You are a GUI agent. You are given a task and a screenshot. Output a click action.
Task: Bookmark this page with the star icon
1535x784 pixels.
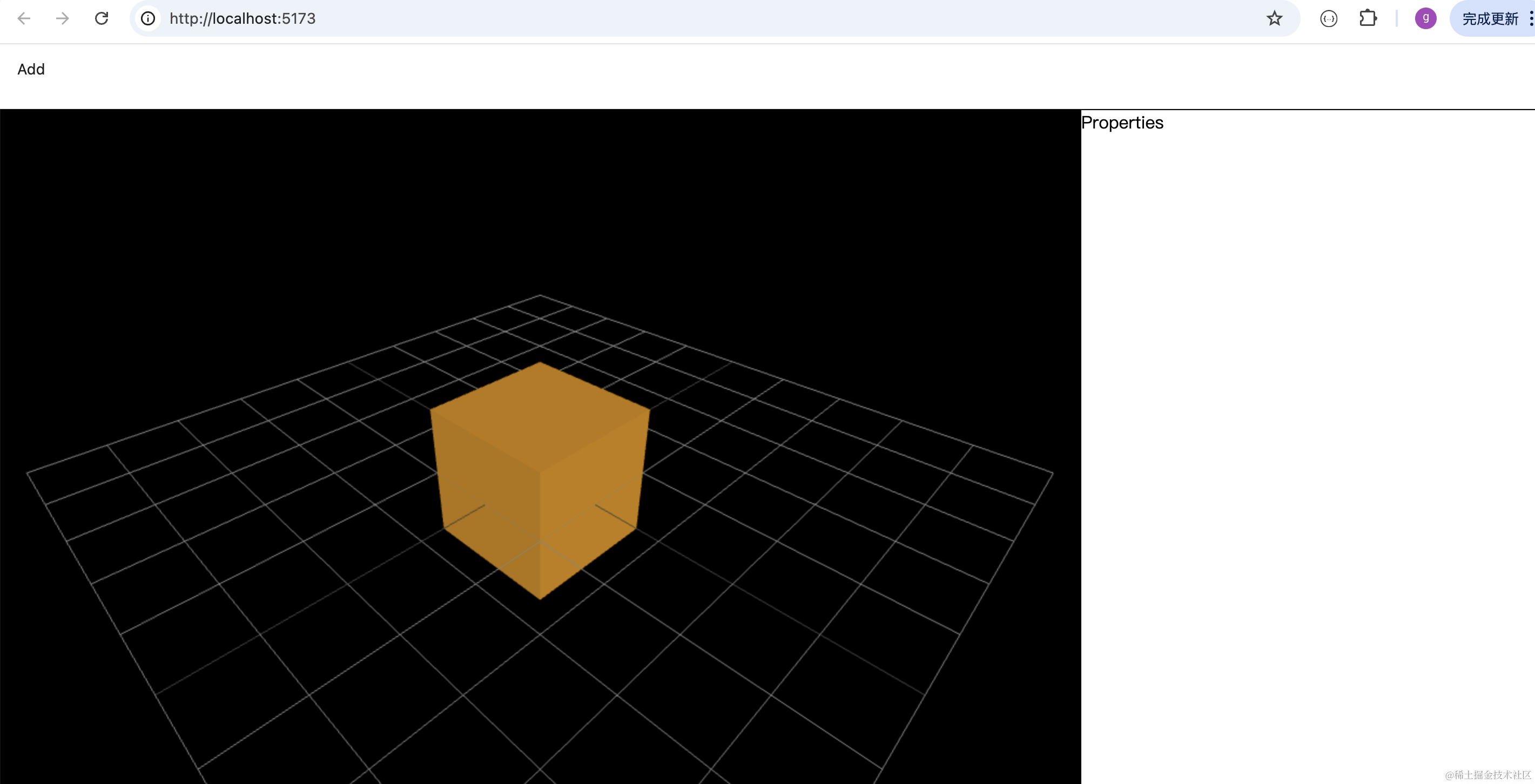click(1275, 18)
